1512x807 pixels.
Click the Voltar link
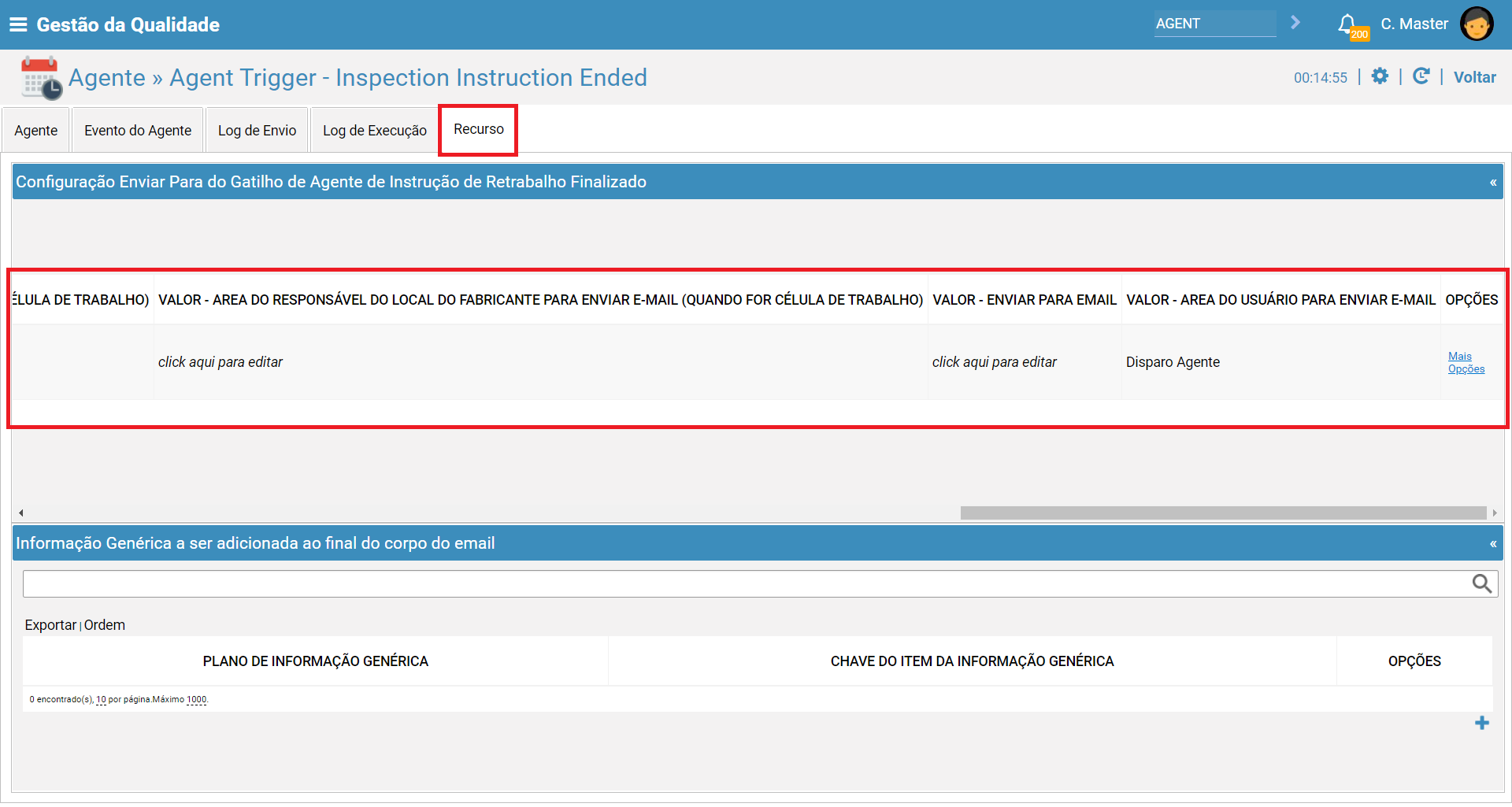tap(1475, 77)
